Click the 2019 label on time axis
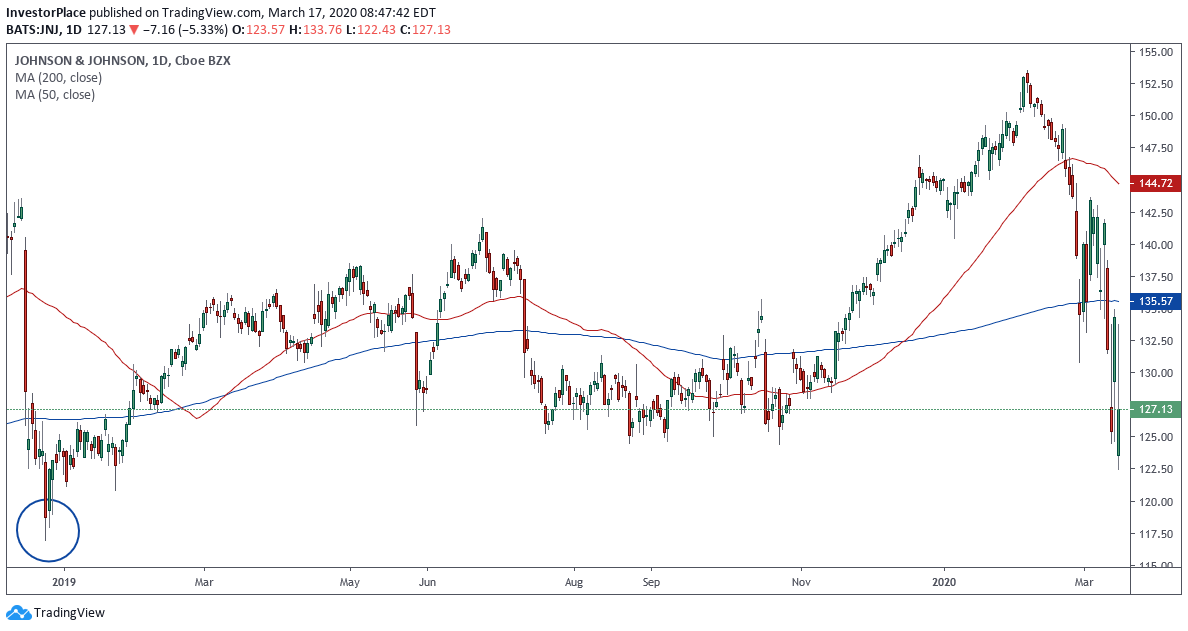The width and height of the screenshot is (1188, 631). [x=64, y=583]
